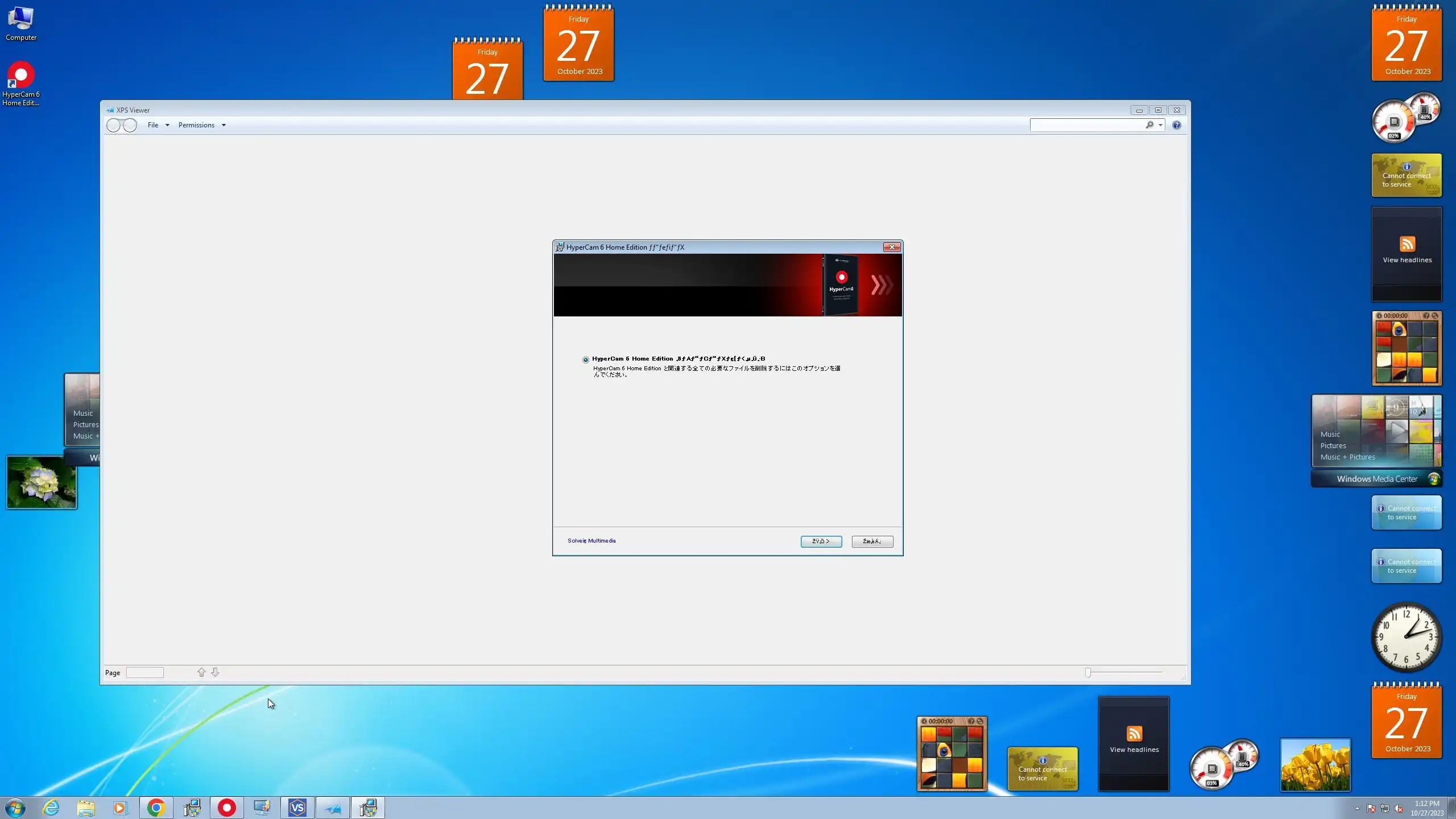Screen dimensions: 1456x819
Task: Expand the File menu dropdown arrow
Action: tap(167, 125)
